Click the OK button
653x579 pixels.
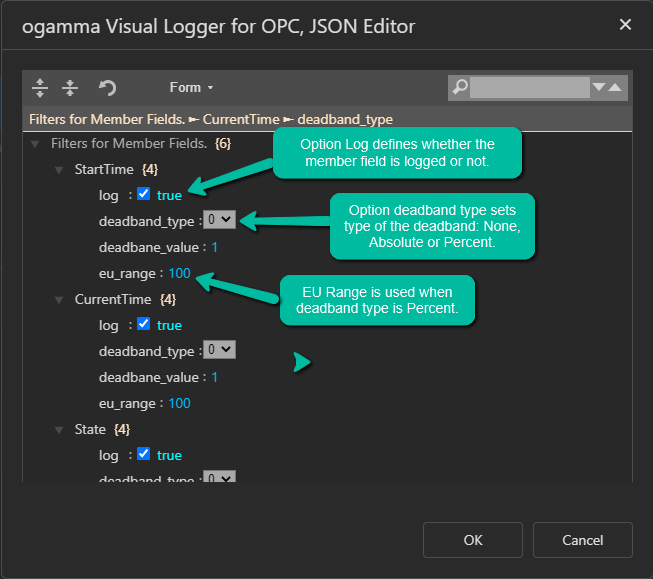click(473, 540)
